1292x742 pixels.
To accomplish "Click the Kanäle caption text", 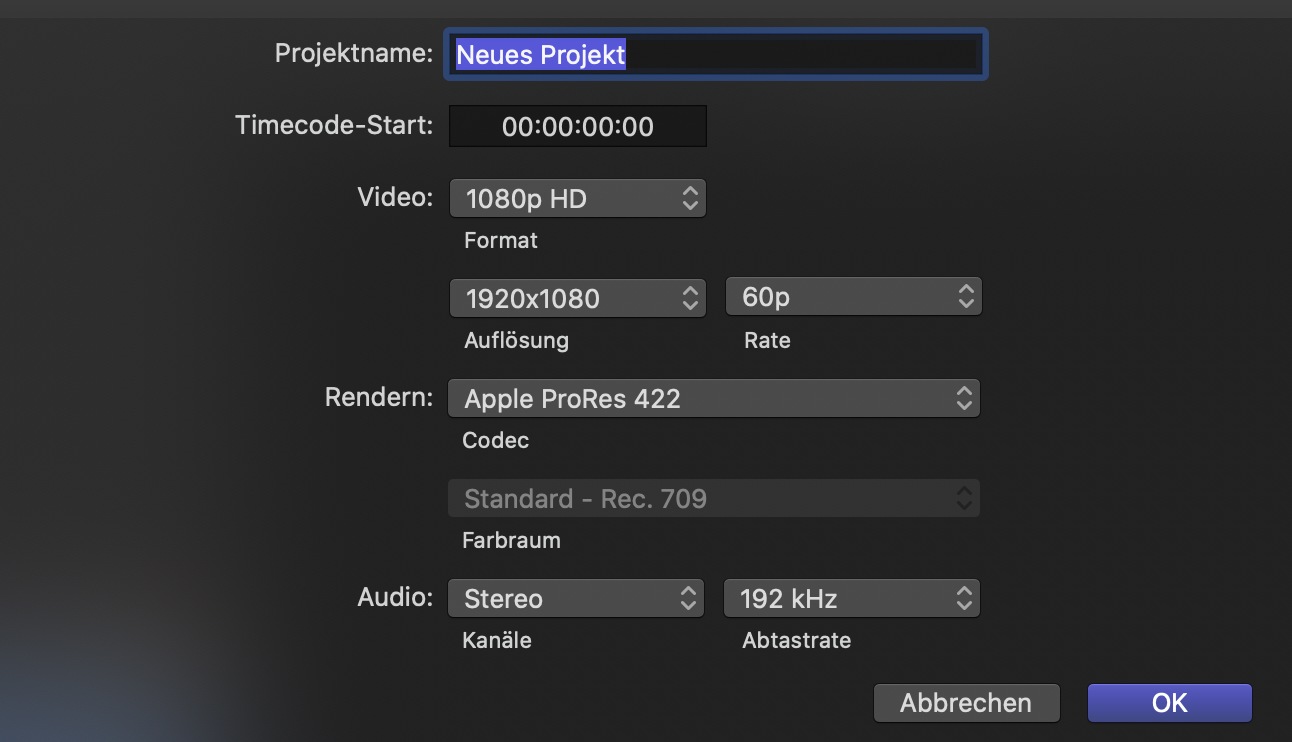I will (497, 641).
